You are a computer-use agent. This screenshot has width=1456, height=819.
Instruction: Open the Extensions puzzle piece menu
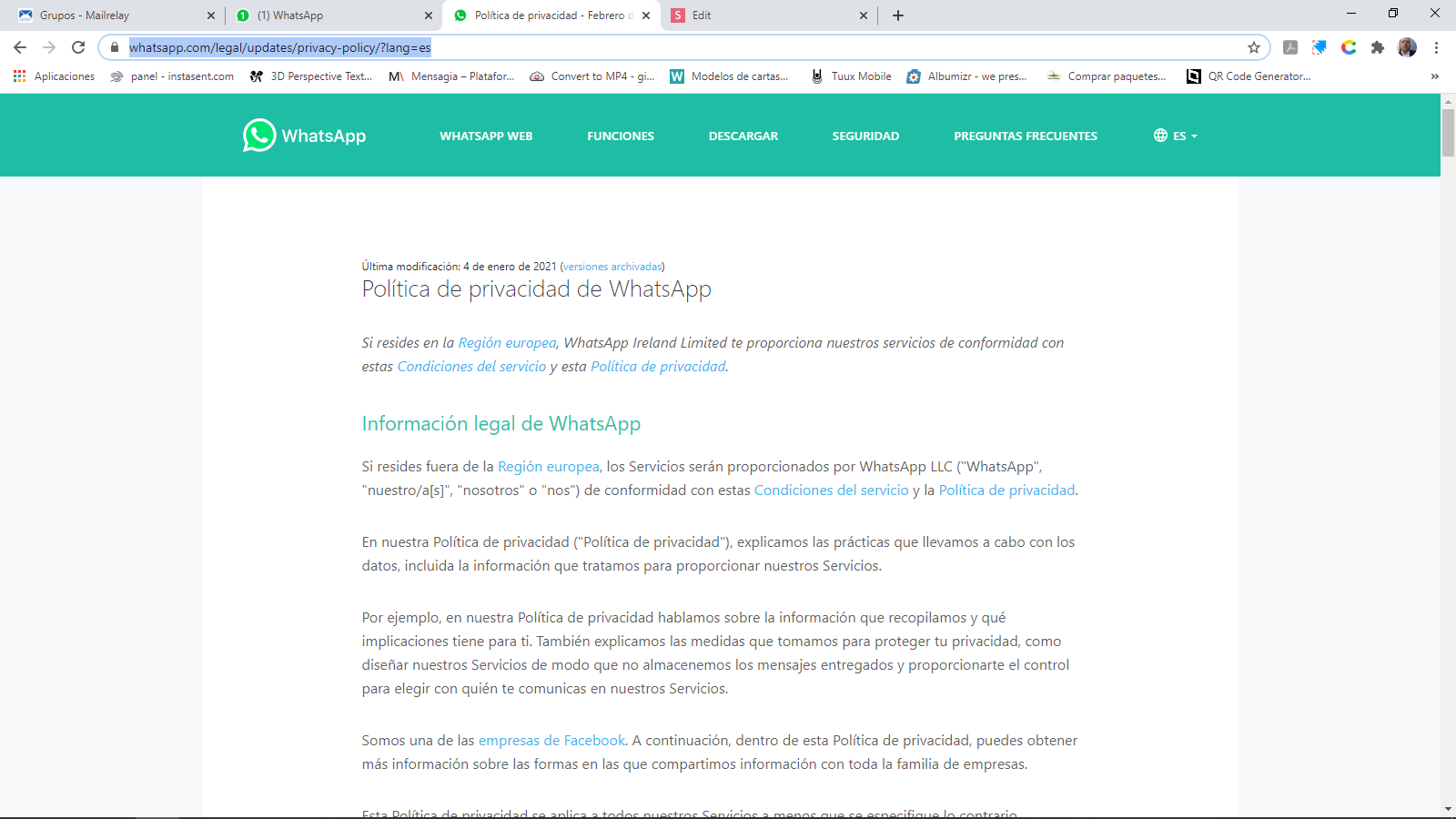(x=1378, y=47)
